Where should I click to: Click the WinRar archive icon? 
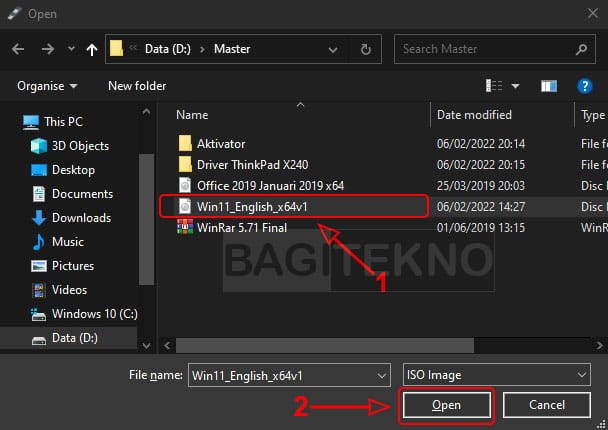coord(185,227)
